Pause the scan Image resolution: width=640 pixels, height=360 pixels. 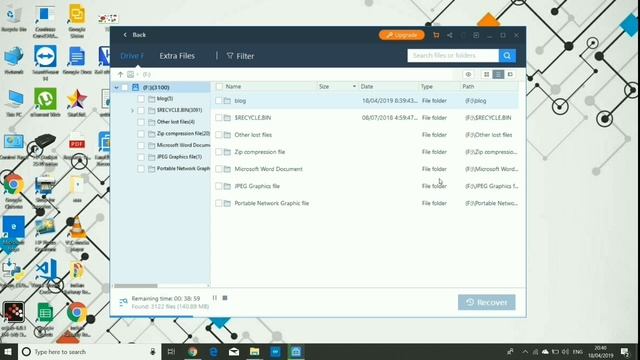click(215, 298)
